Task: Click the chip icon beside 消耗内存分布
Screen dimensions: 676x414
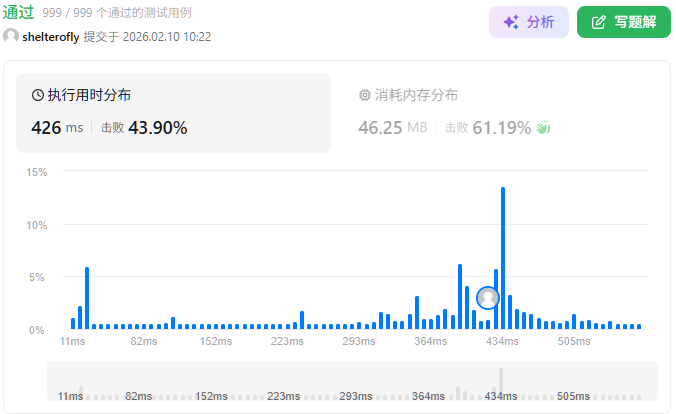Action: (x=364, y=95)
